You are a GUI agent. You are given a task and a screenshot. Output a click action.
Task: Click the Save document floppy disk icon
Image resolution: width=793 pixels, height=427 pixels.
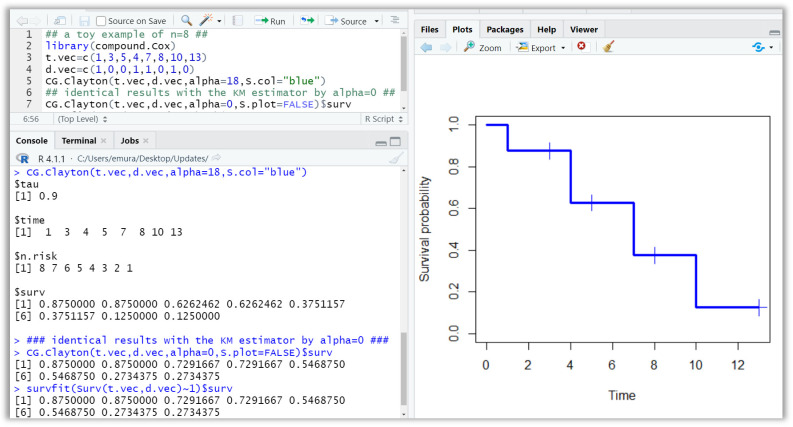84,20
